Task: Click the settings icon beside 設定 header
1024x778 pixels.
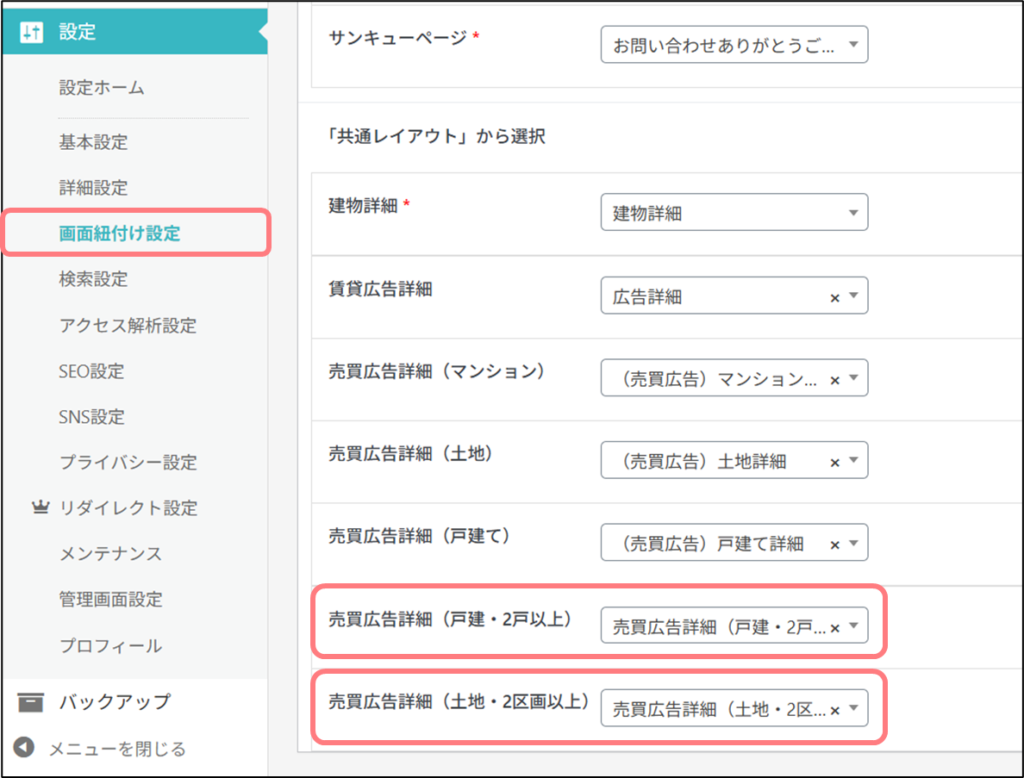Action: [32, 32]
